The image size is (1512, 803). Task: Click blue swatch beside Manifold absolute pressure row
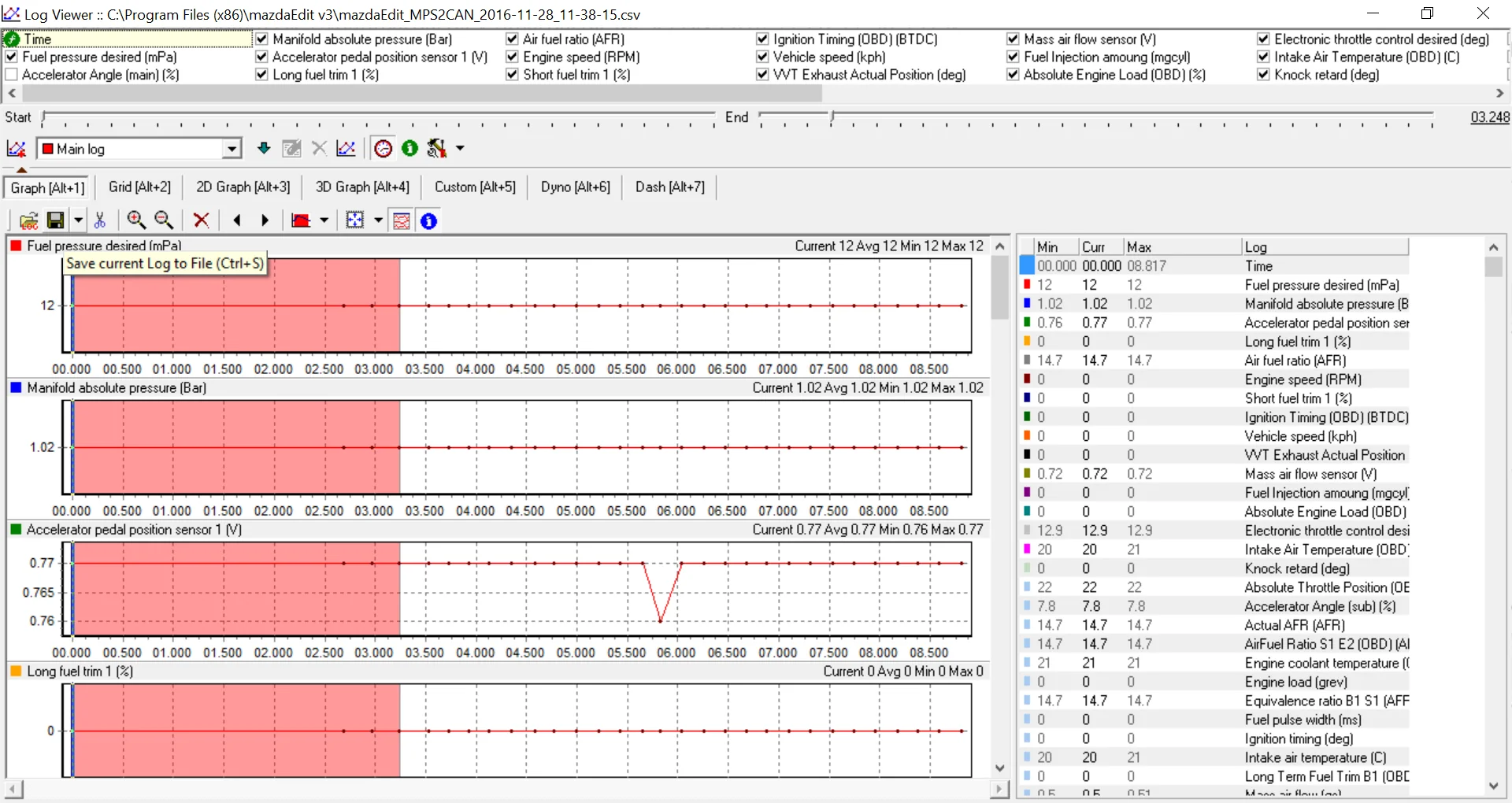pos(1027,303)
